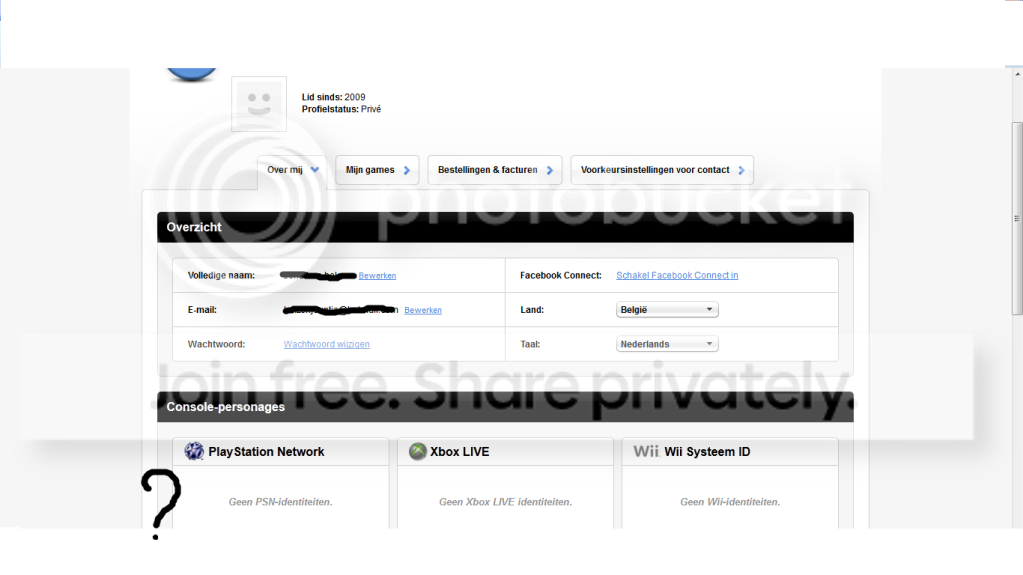Click Bewerken next to E-mail
The height and width of the screenshot is (575, 1023).
[423, 311]
